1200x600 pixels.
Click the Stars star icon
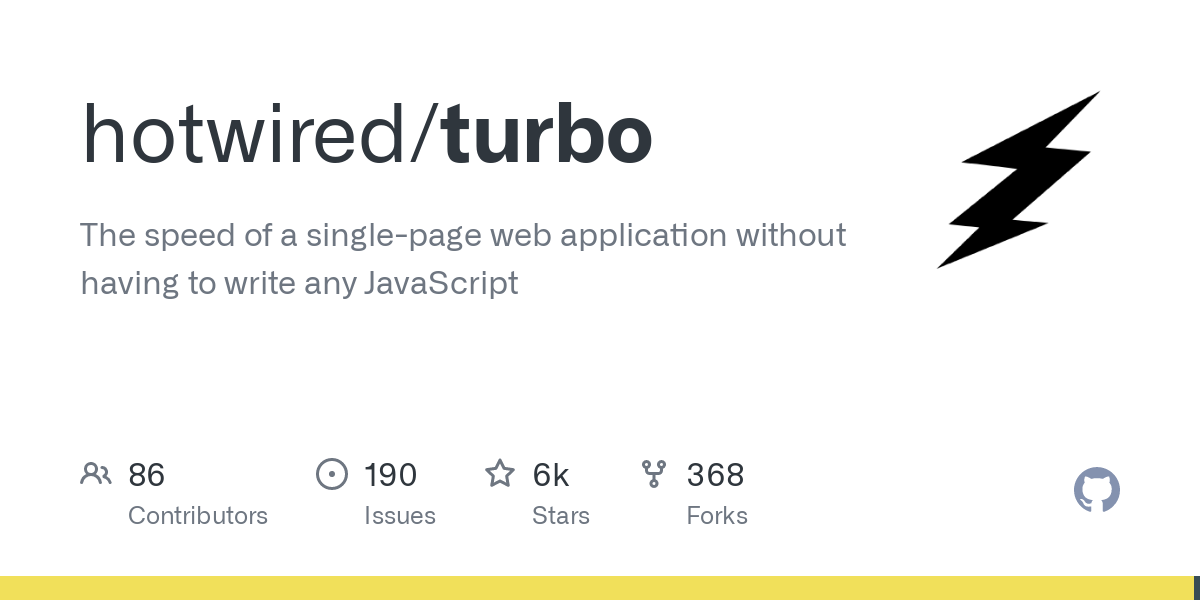pyautogui.click(x=500, y=474)
